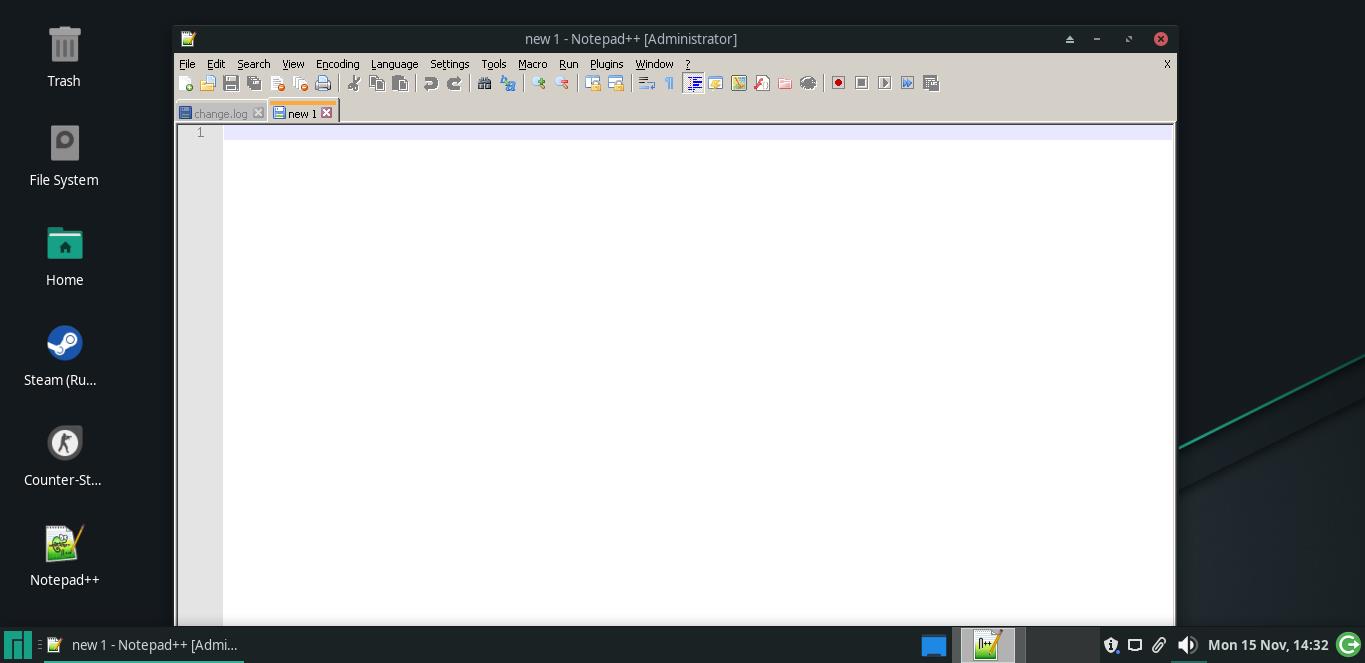Image resolution: width=1365 pixels, height=663 pixels.
Task: Click the monitoring (tail) toolbar icon
Action: coord(808,83)
